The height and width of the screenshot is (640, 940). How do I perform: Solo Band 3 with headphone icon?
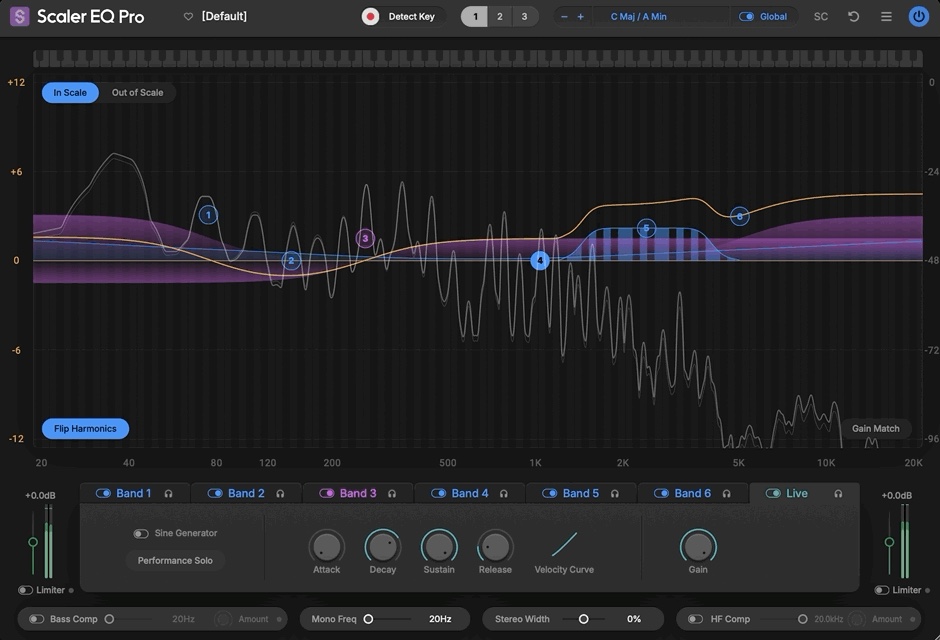click(392, 494)
